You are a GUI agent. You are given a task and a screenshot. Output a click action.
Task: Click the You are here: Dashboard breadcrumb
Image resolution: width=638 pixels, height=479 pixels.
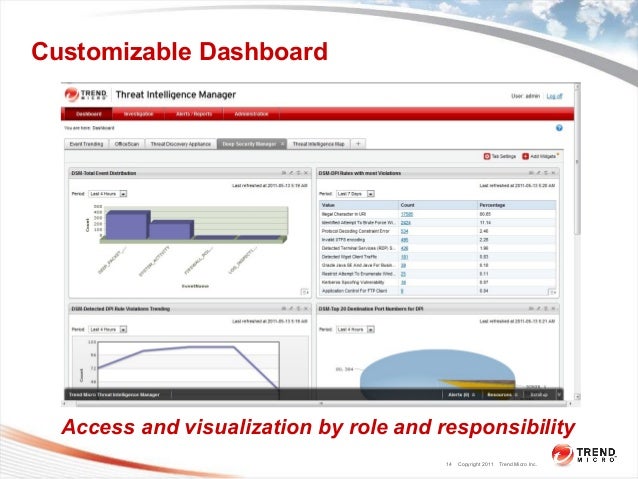pyautogui.click(x=89, y=128)
